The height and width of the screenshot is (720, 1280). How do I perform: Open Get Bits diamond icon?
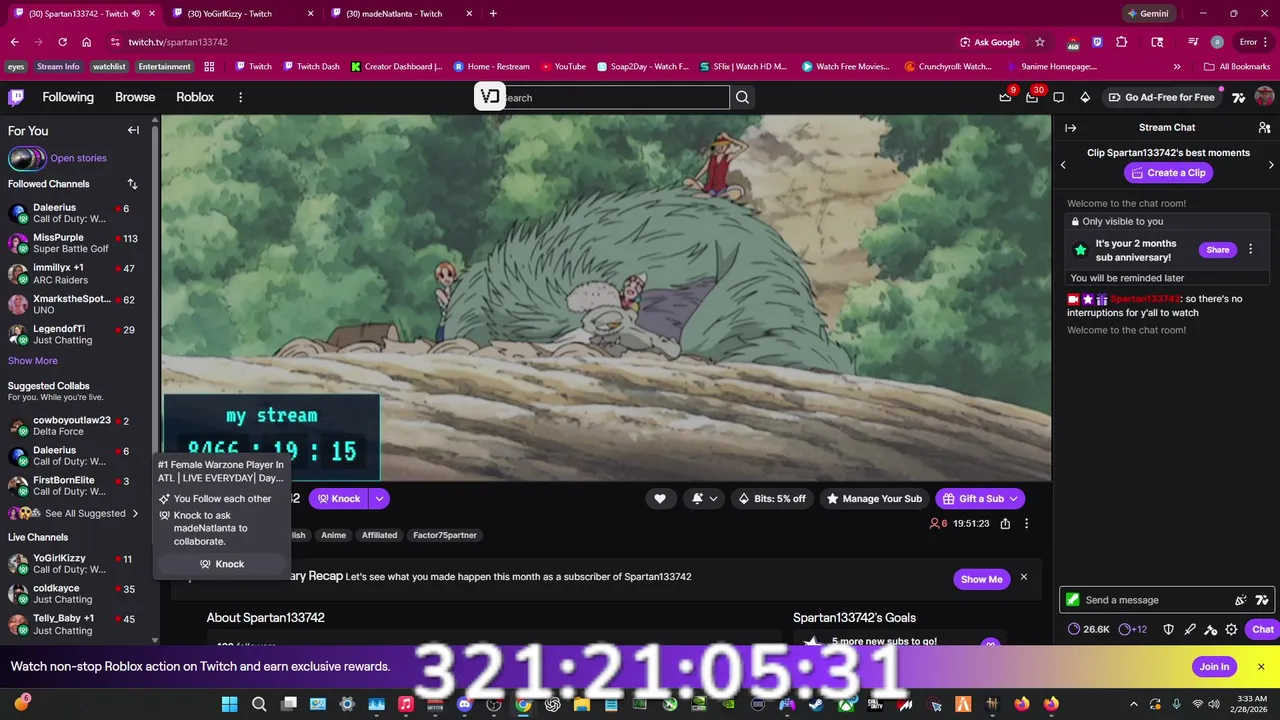[1085, 97]
